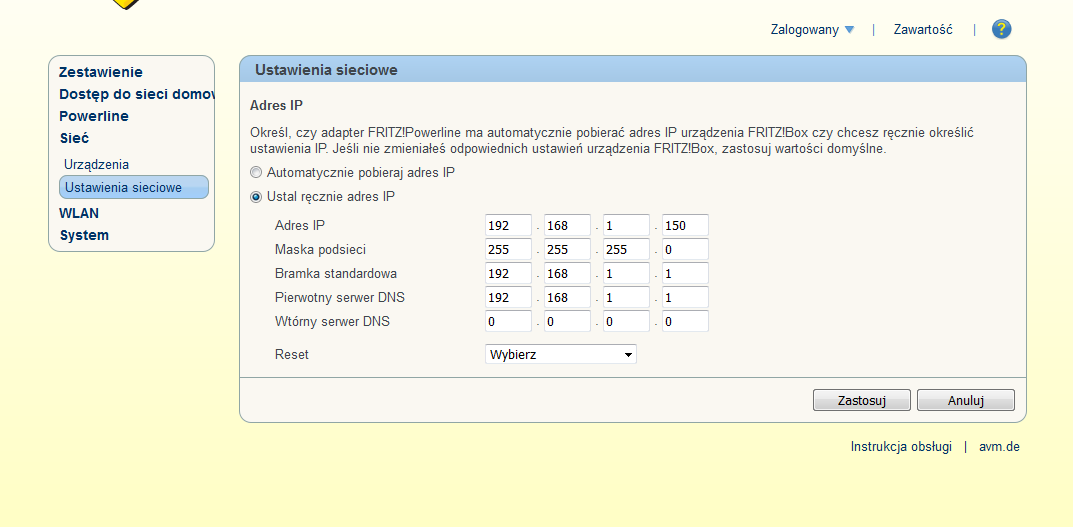Click the Zastosuj button

click(x=861, y=401)
